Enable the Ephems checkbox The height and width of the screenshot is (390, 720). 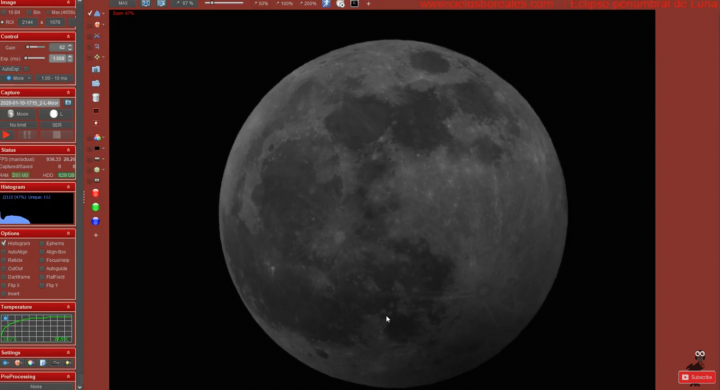[42, 243]
